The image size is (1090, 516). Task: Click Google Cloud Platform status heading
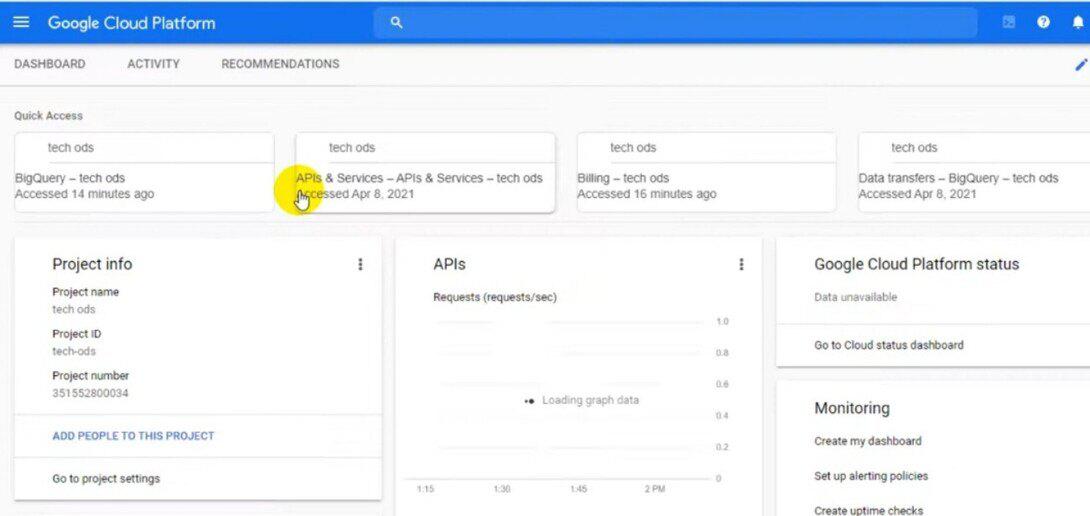tap(917, 264)
